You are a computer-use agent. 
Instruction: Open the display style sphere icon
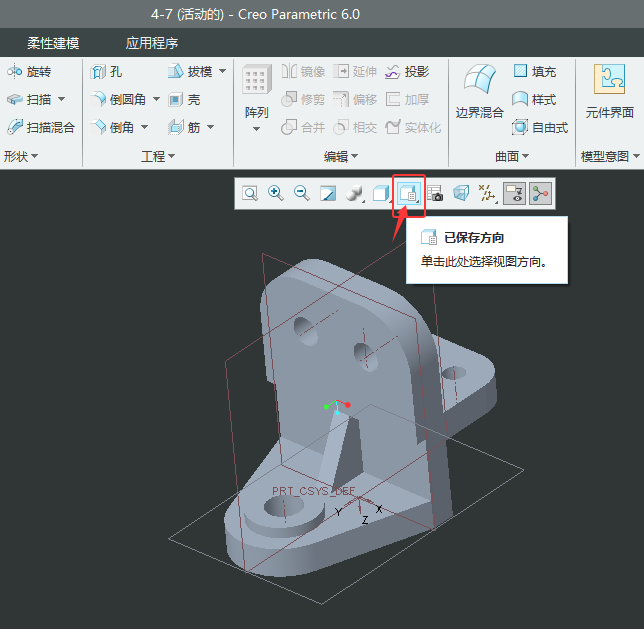coord(354,193)
